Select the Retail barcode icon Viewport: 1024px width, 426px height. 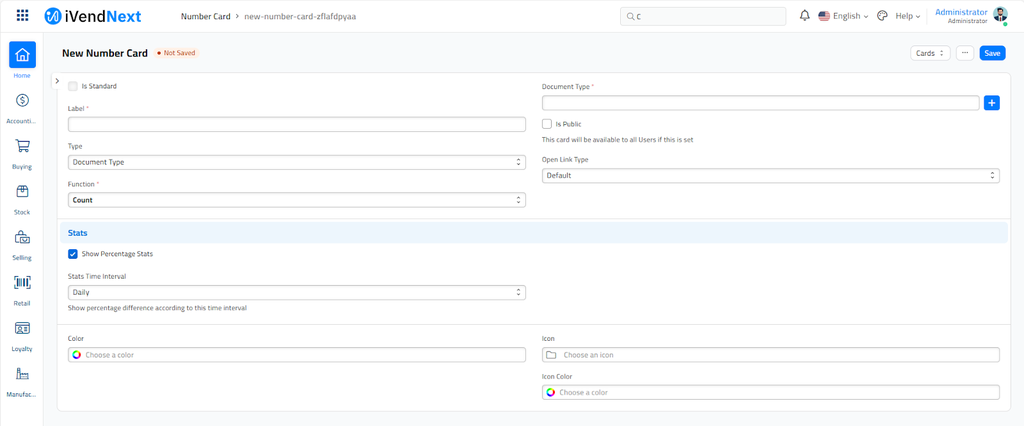click(x=22, y=283)
